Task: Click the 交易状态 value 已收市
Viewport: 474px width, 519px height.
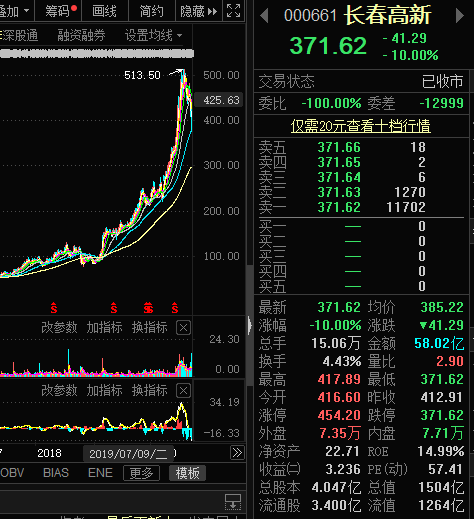Action: (x=443, y=81)
